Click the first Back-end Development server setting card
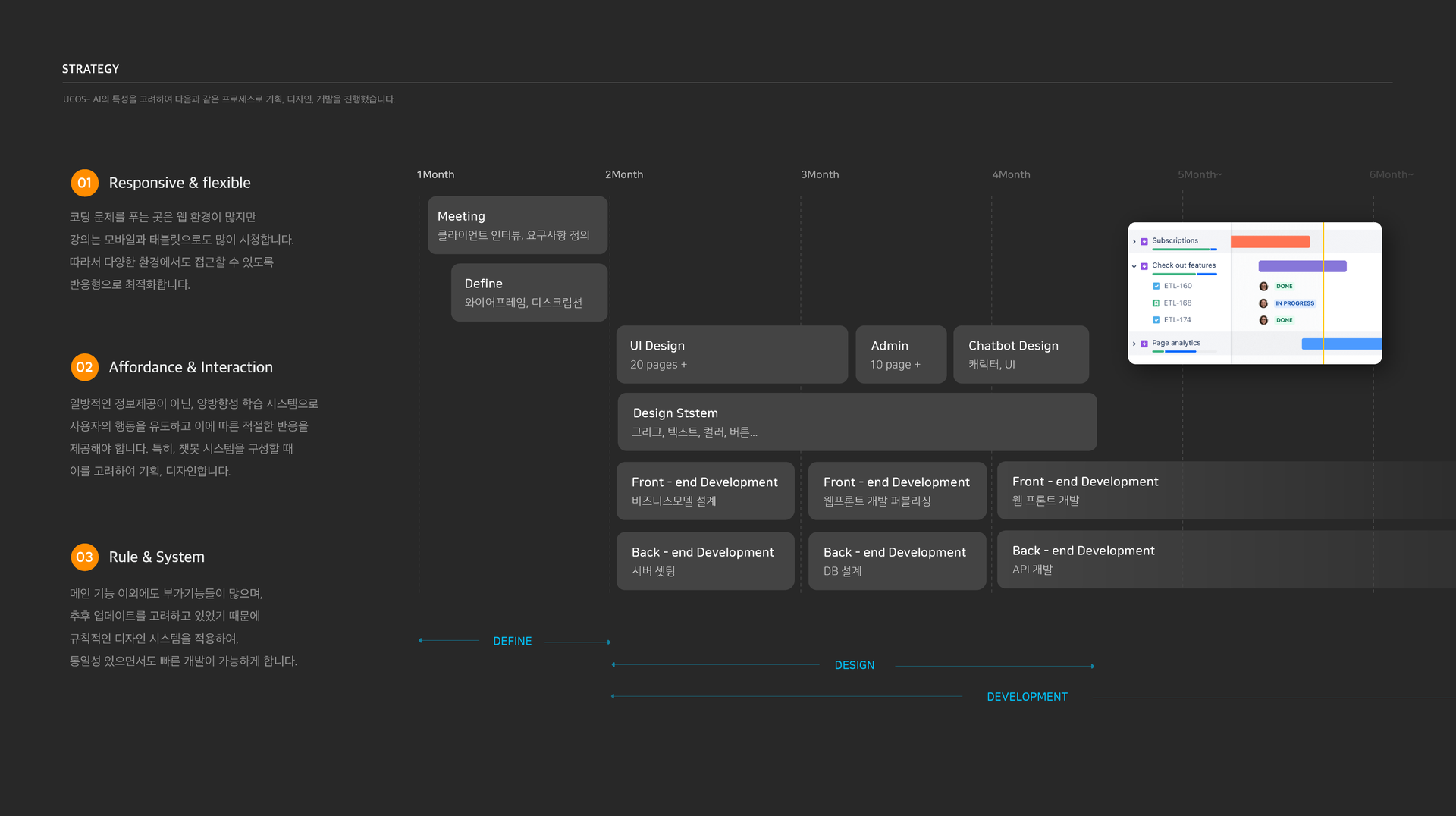The image size is (1456, 816). tap(705, 561)
